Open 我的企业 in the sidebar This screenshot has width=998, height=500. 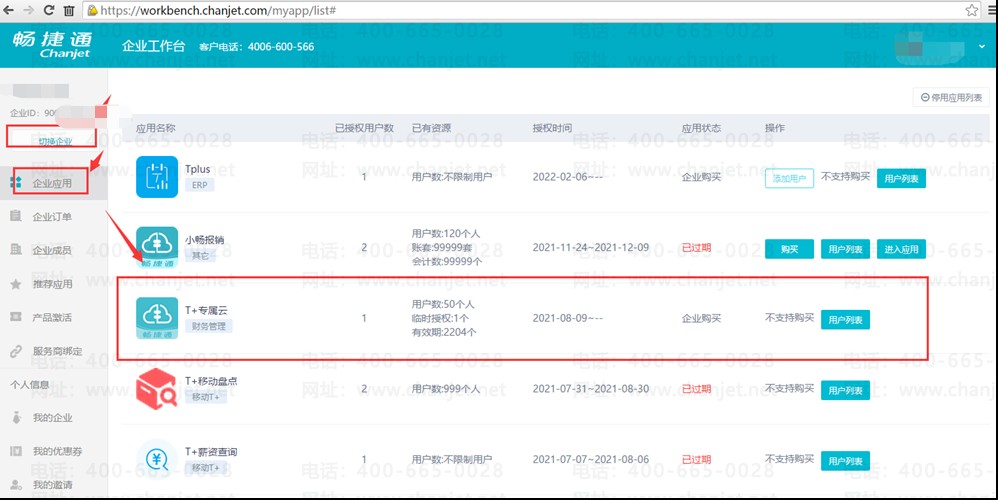(52, 418)
